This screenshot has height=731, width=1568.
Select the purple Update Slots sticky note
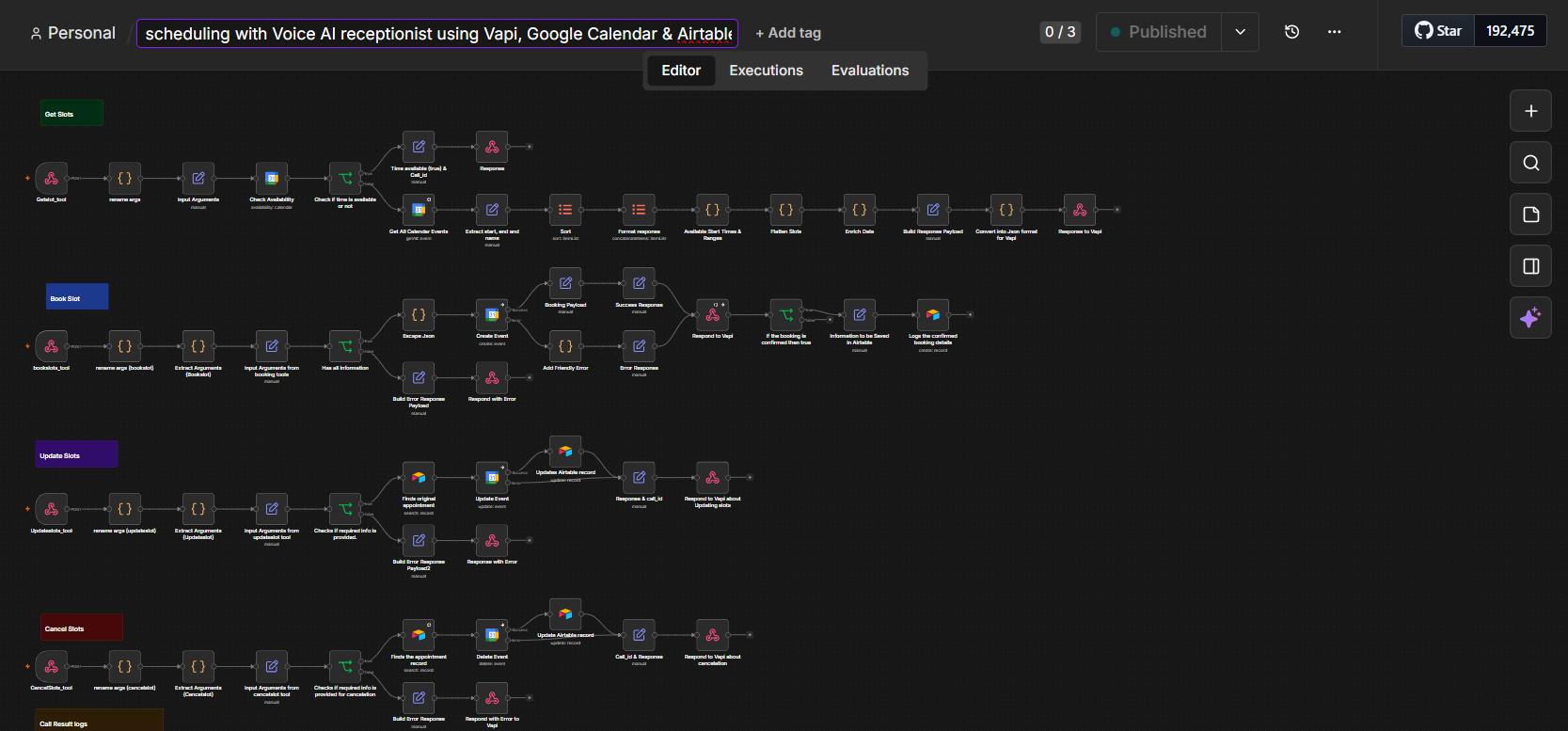(x=77, y=454)
